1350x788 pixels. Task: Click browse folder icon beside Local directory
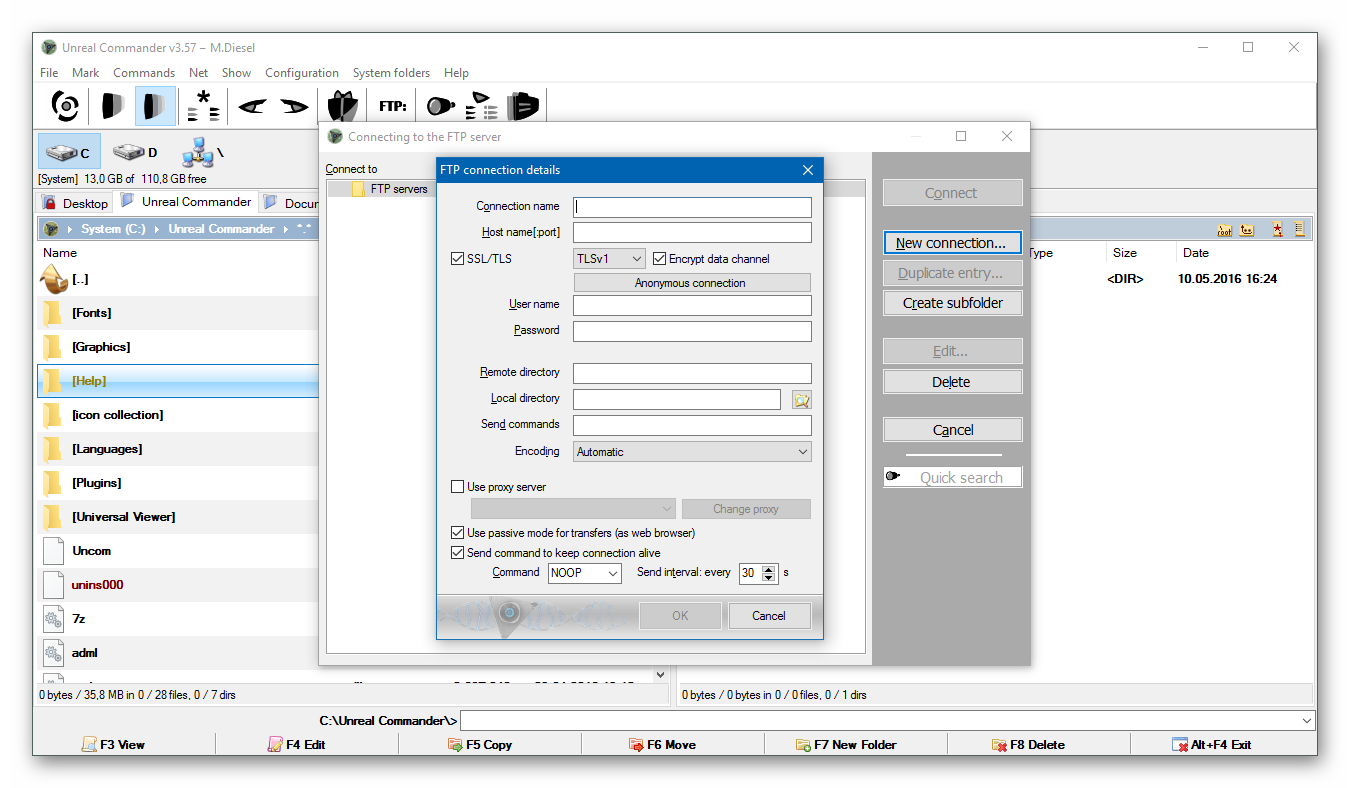click(801, 400)
